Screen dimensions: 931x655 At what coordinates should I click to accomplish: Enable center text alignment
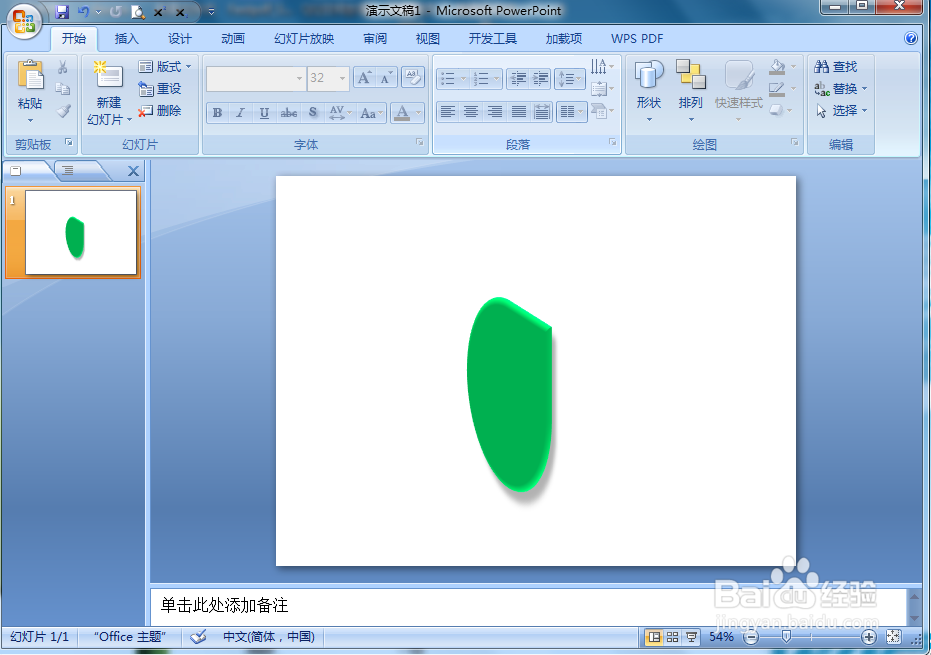click(471, 111)
